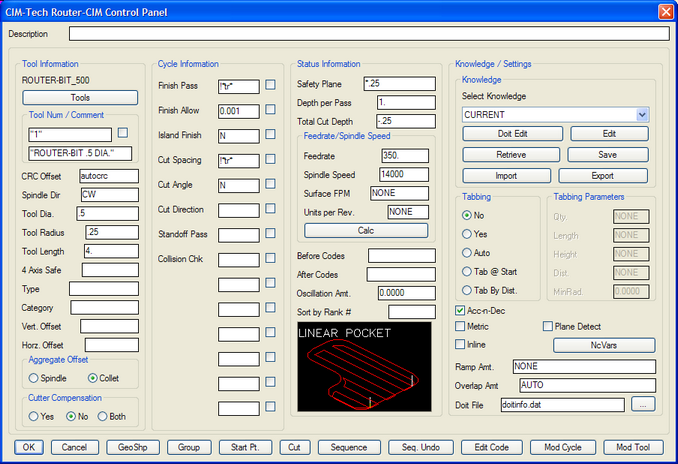Enable the Plane Detect checkbox
Image resolution: width=678 pixels, height=464 pixels.
pos(548,326)
